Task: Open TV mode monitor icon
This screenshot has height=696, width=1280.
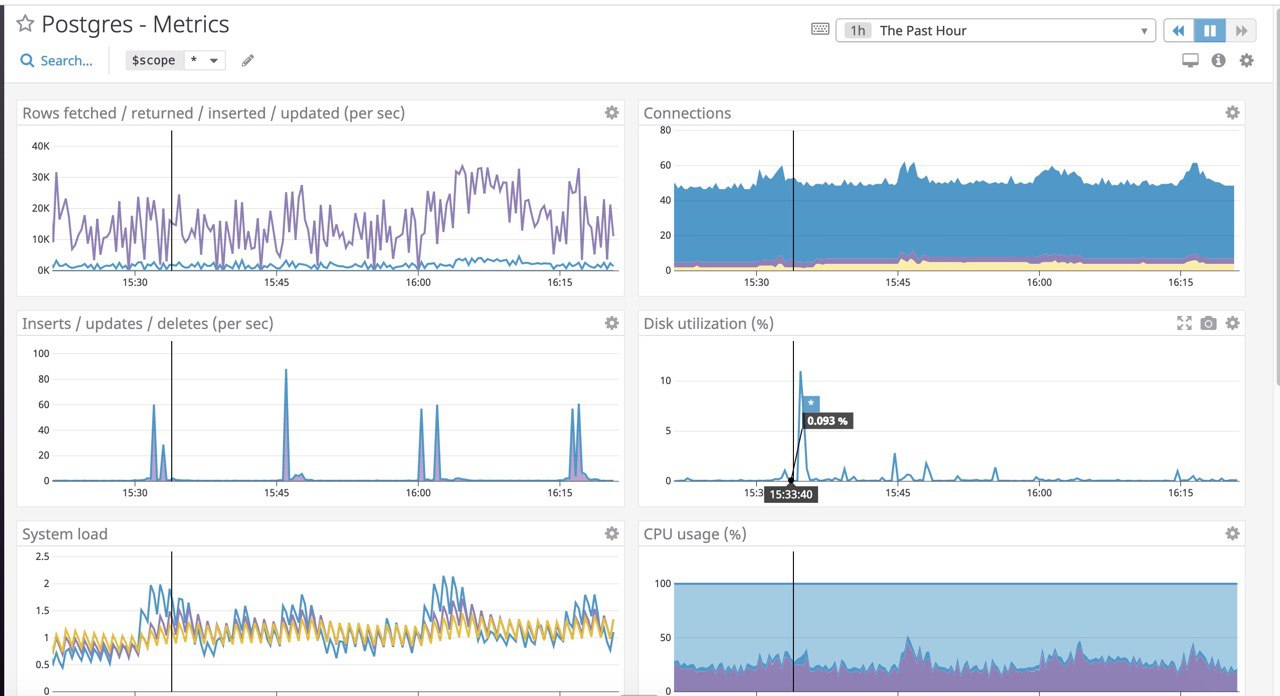Action: pyautogui.click(x=1190, y=60)
